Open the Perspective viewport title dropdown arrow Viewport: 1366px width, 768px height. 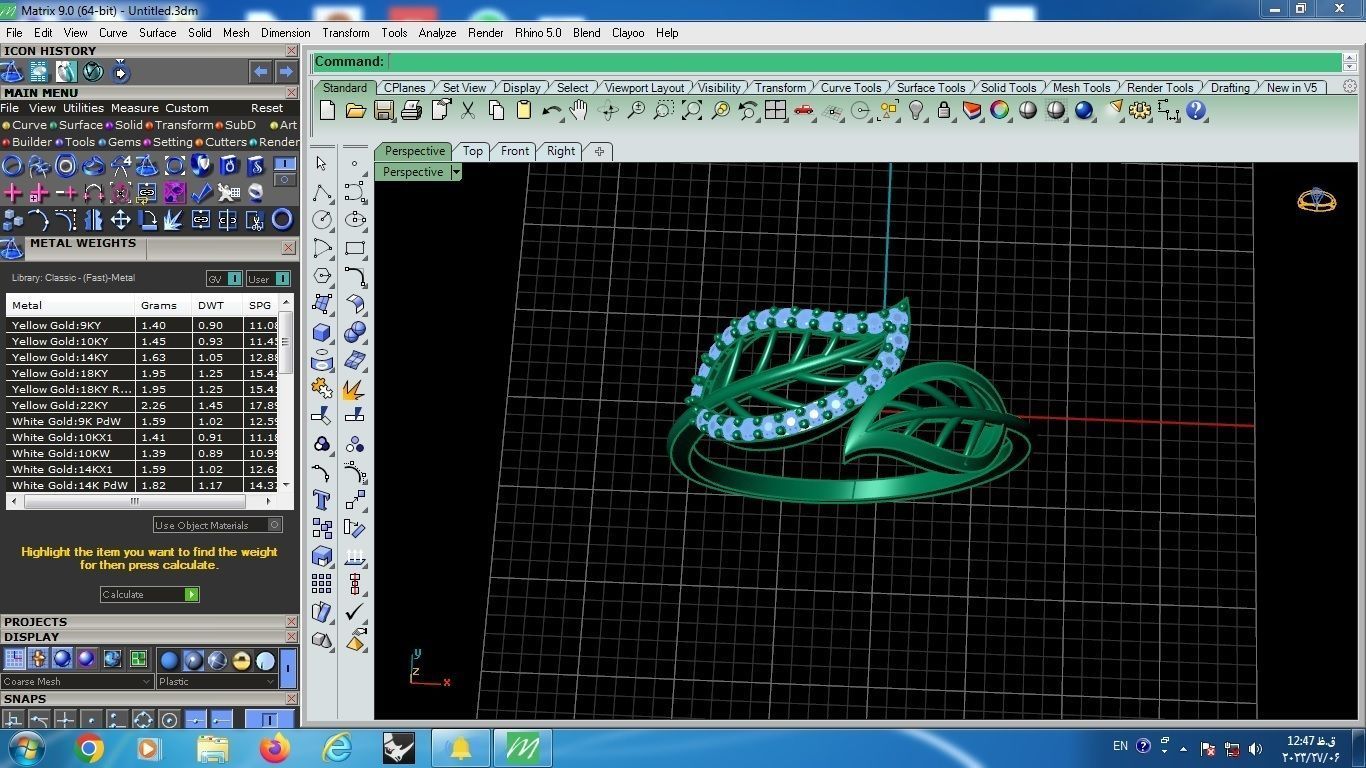pyautogui.click(x=456, y=172)
